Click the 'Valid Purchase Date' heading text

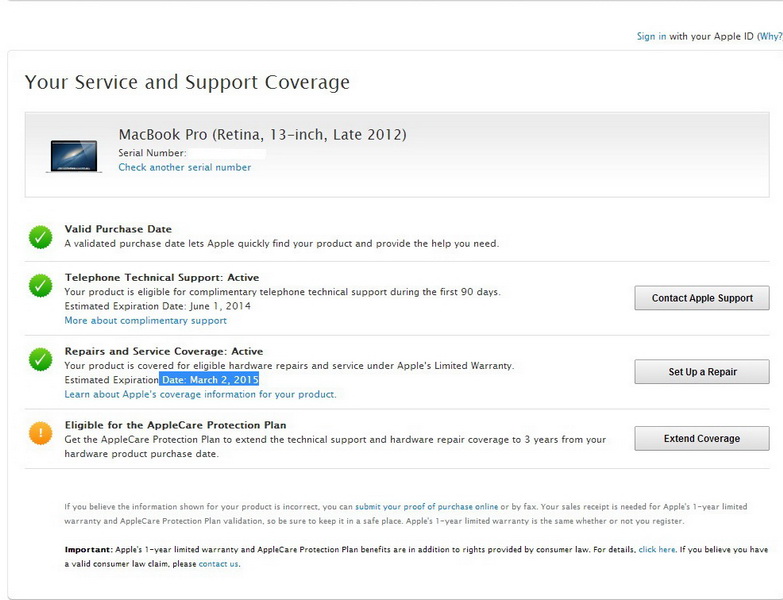(118, 229)
